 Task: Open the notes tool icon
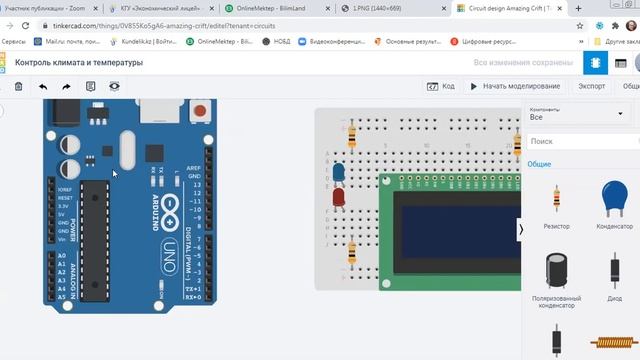coord(90,87)
